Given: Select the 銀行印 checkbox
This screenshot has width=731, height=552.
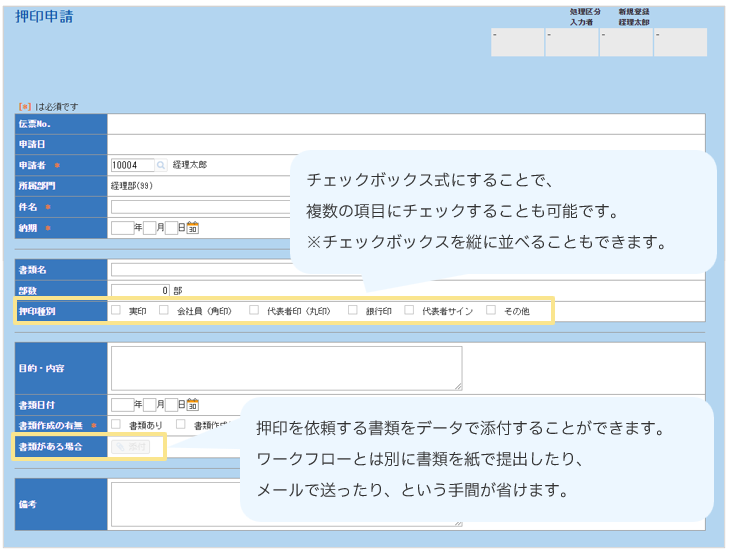Looking at the screenshot, I should coord(353,311).
